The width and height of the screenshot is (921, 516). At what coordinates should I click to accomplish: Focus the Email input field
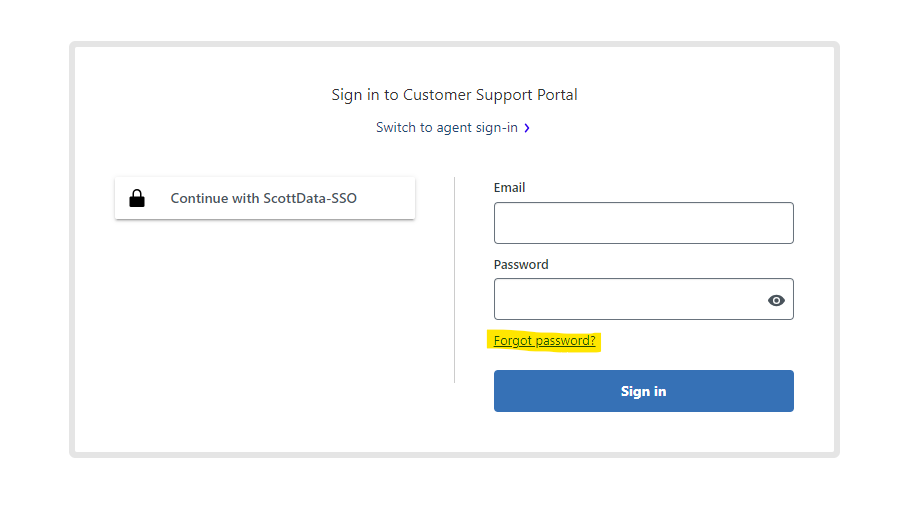click(x=643, y=223)
